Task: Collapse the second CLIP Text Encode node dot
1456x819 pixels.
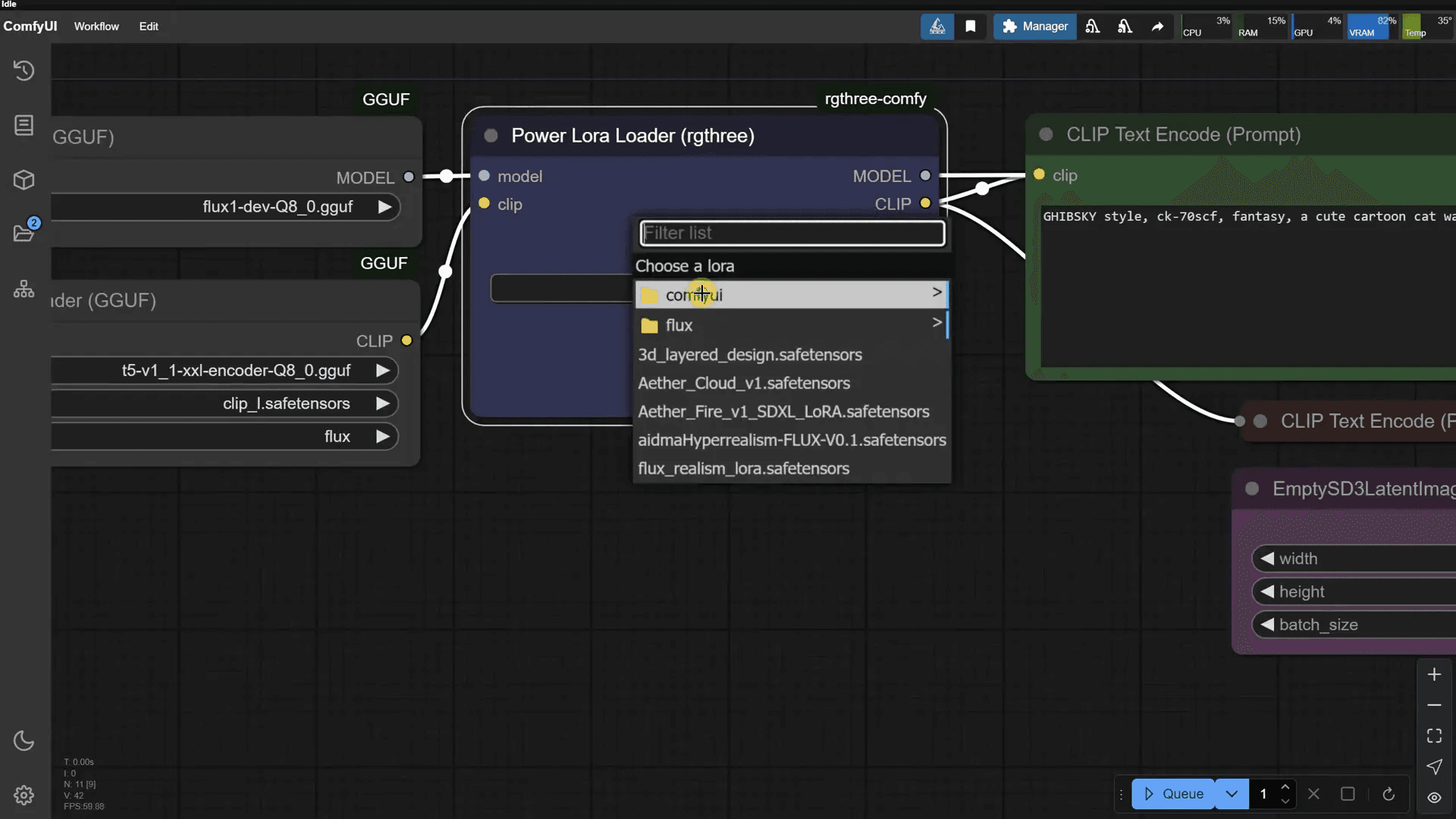Action: (1260, 422)
